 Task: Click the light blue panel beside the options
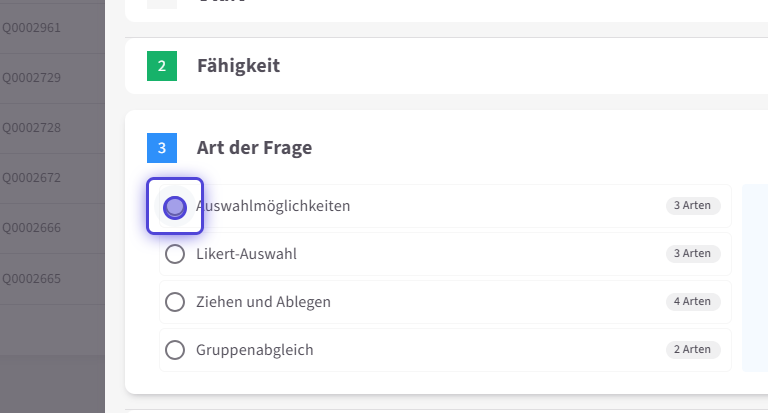click(x=754, y=278)
